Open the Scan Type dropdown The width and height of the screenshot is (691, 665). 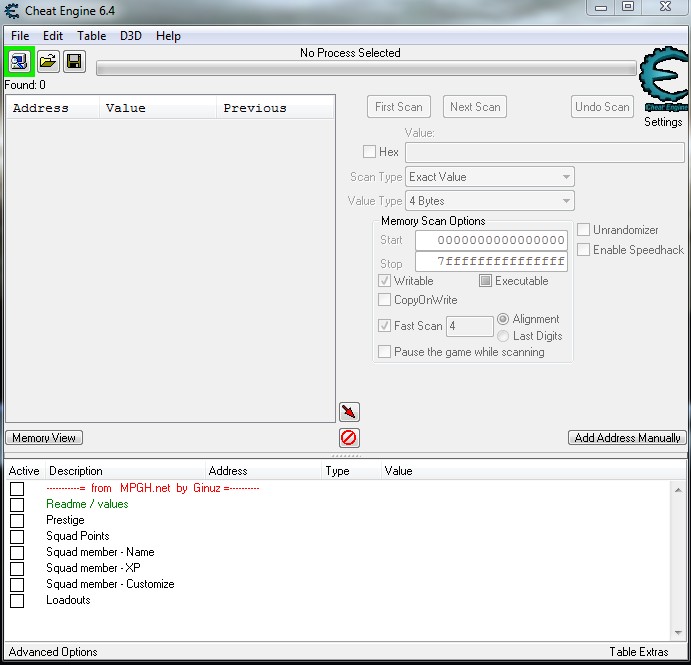click(490, 177)
